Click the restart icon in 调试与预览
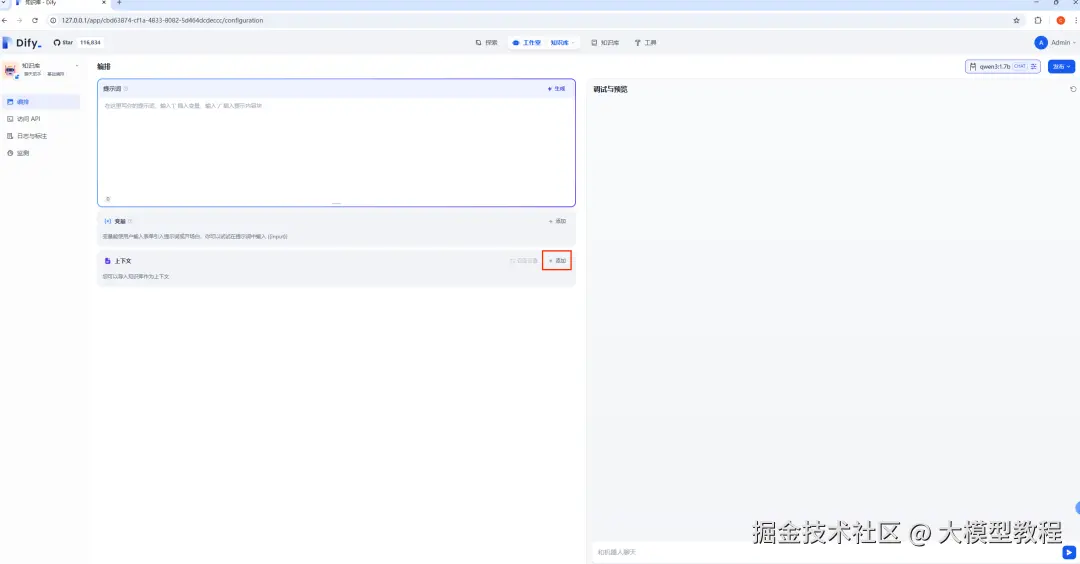The height and width of the screenshot is (564, 1080). point(1073,89)
